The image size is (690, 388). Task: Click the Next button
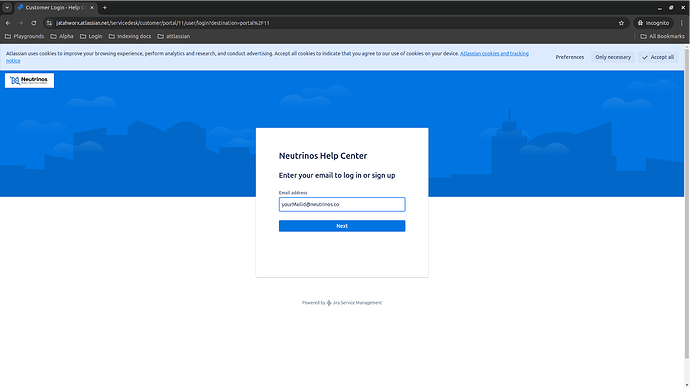tap(342, 226)
